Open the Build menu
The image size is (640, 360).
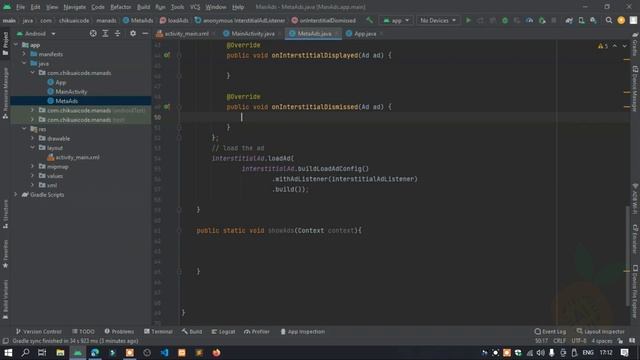point(143,7)
